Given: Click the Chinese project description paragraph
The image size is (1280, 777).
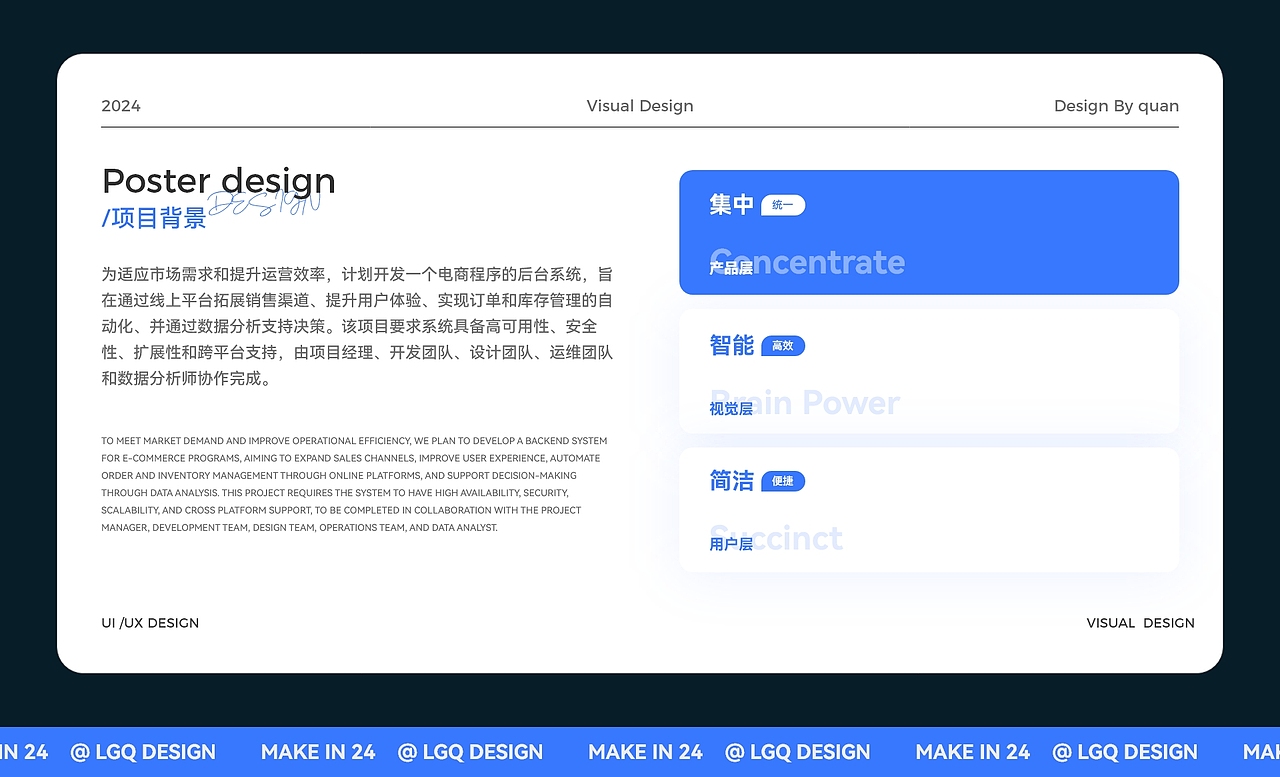Looking at the screenshot, I should point(357,326).
